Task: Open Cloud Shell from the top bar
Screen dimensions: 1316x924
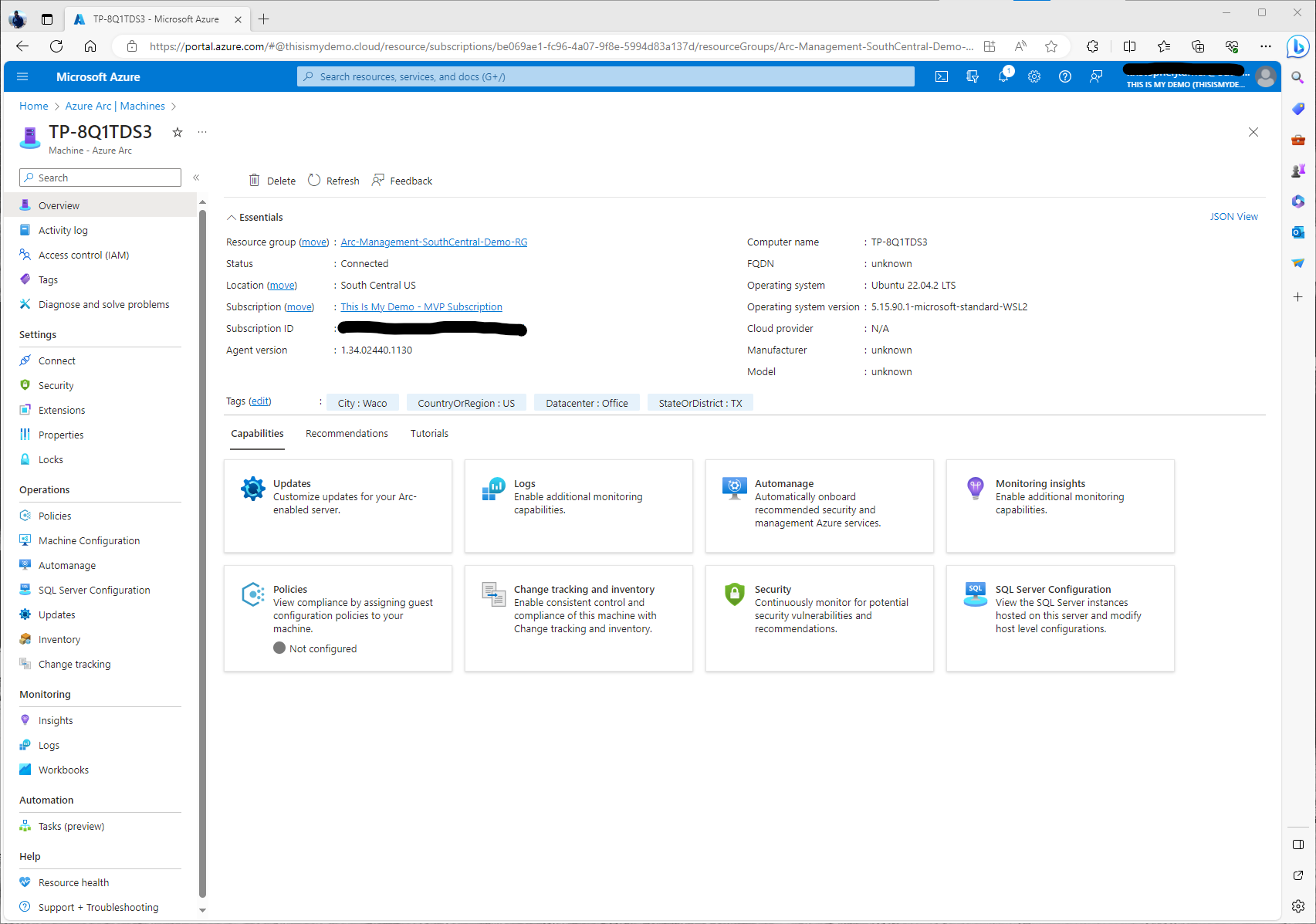Action: coord(941,76)
